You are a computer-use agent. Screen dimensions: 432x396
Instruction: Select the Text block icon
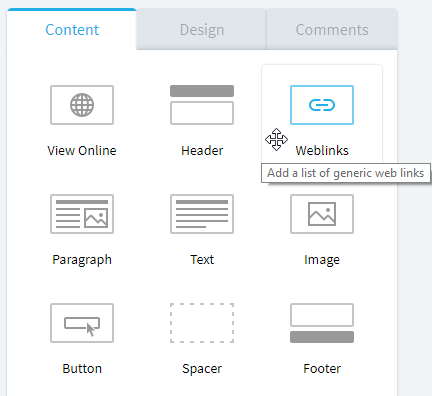coord(202,214)
